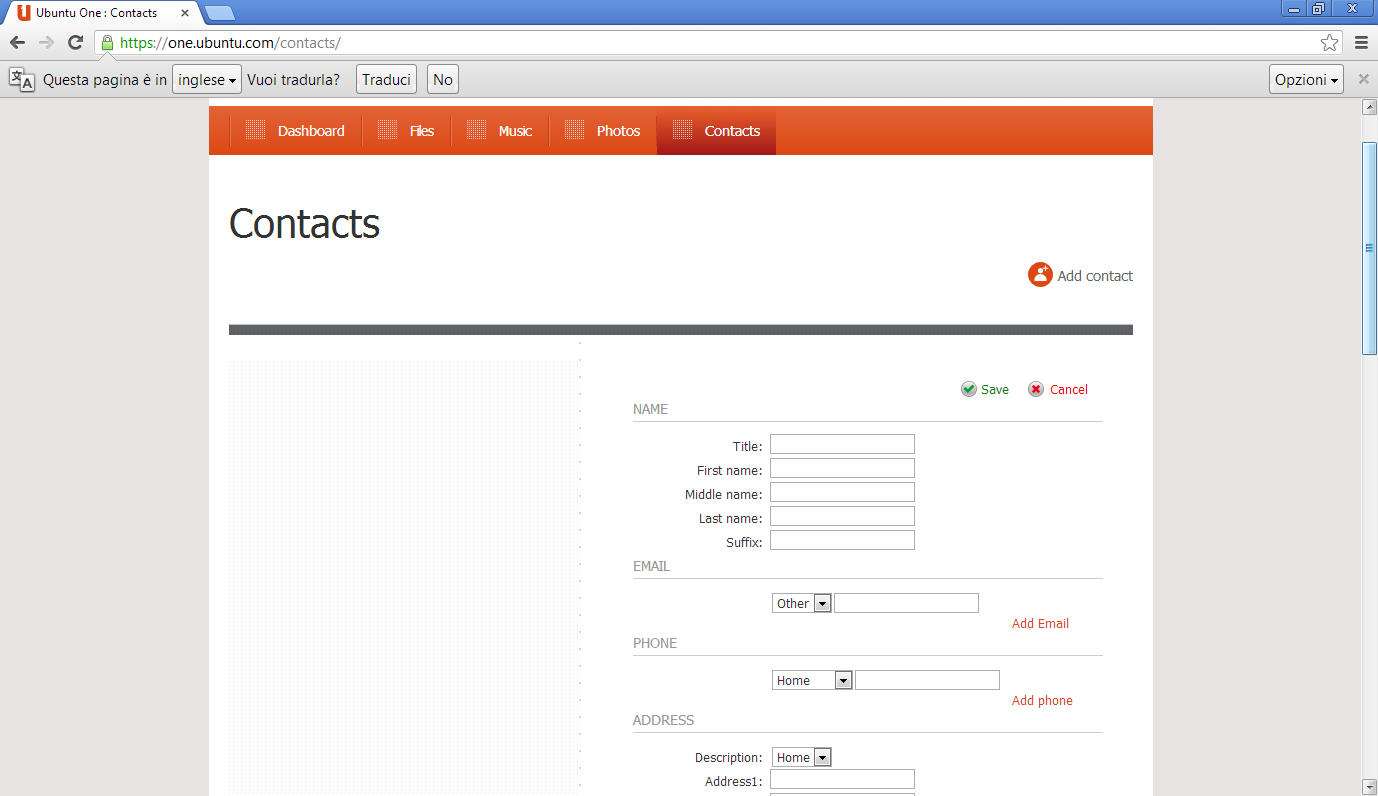Screen dimensions: 1378x796
Task: Focus the Title input field
Action: (x=842, y=444)
